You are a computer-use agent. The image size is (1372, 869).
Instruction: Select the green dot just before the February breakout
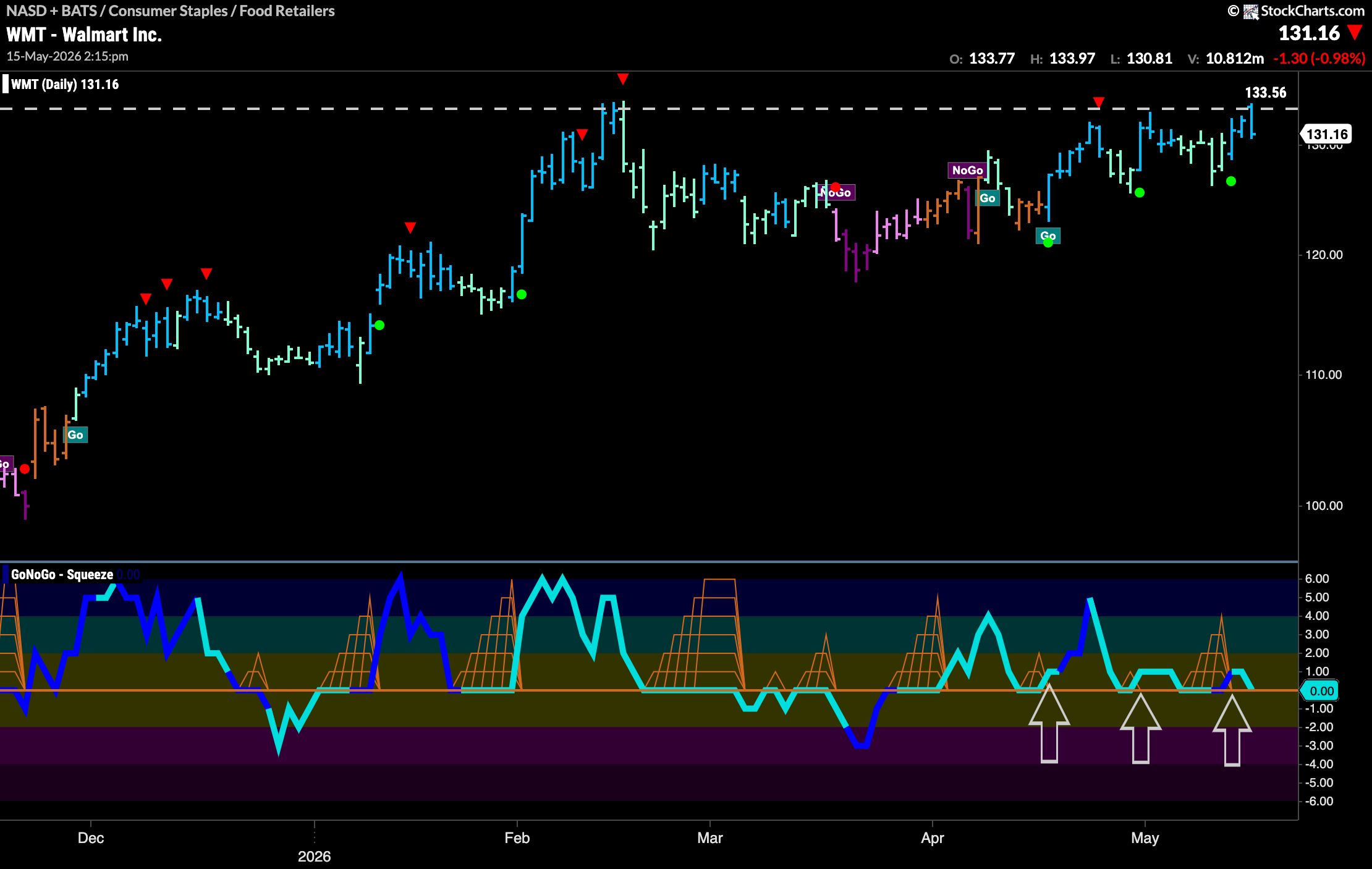[522, 294]
